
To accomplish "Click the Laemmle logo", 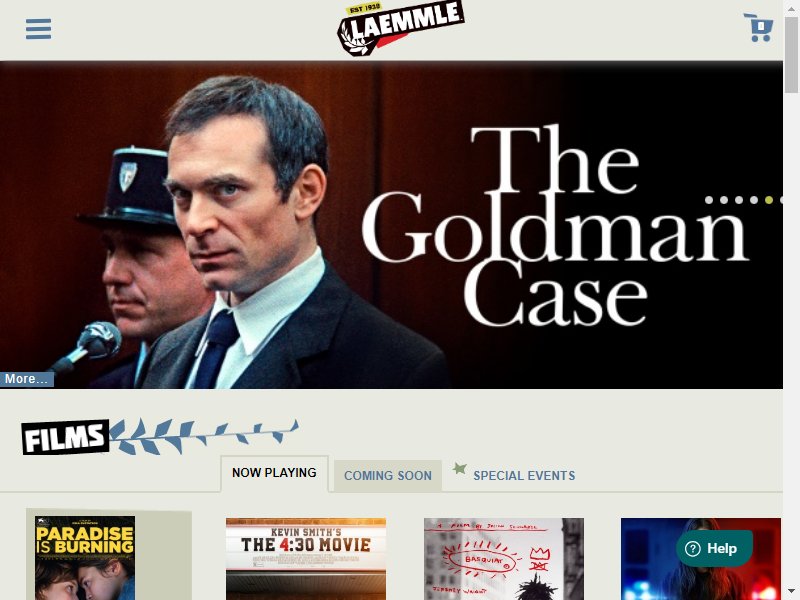I will click(x=401, y=28).
